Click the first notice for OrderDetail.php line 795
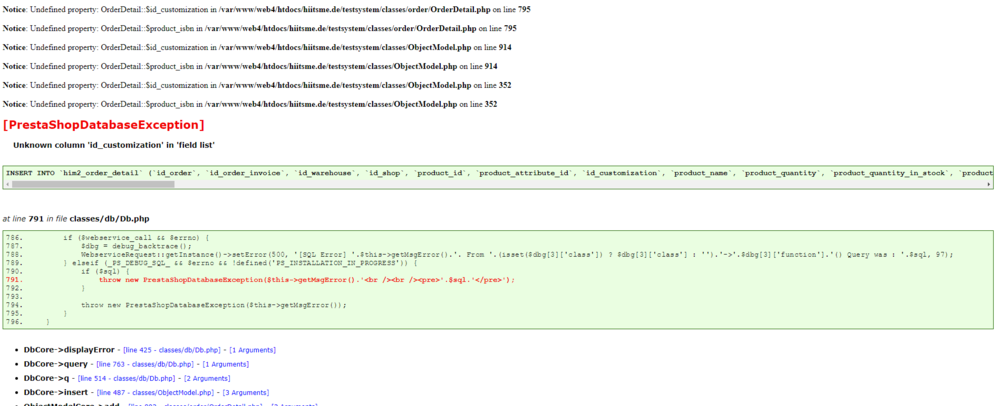Viewport: 1000px width, 406px height. tap(267, 10)
